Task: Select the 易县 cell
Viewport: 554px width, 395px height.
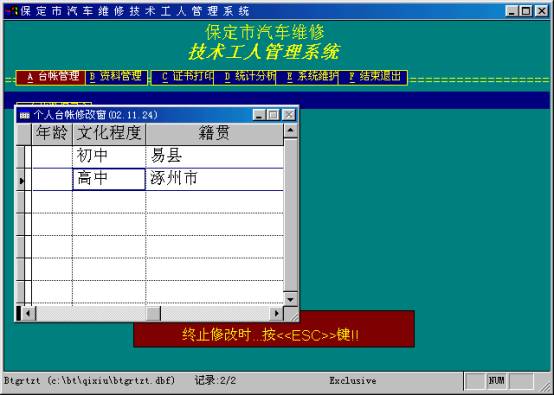Action: [x=214, y=157]
